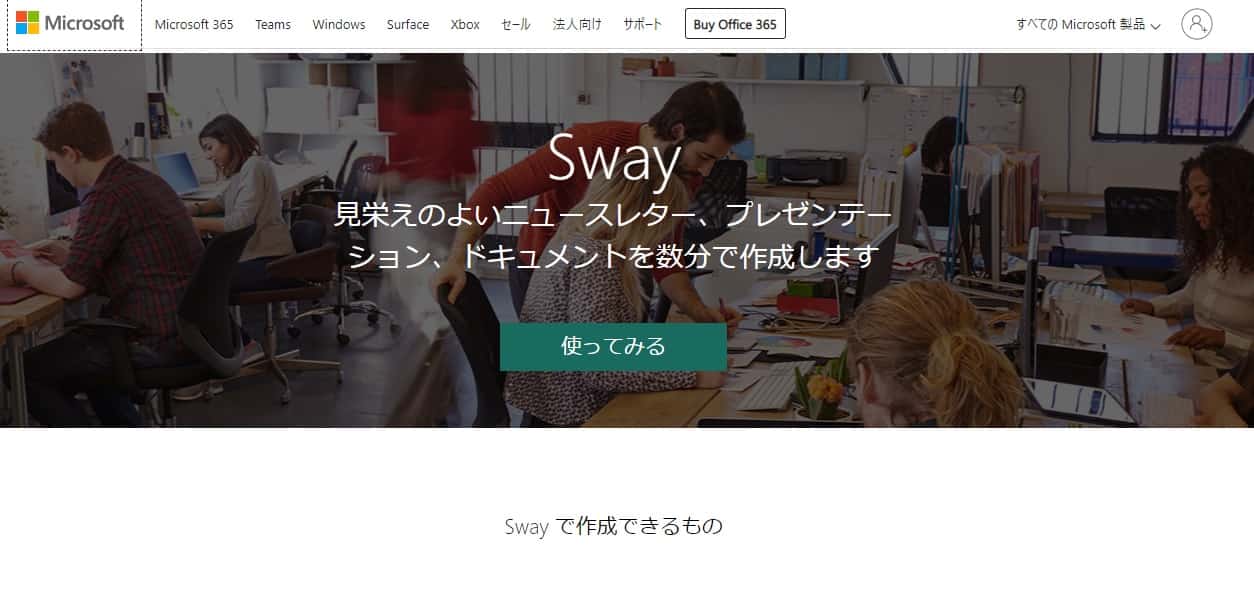
Task: Select Windows in the top navigation
Action: (339, 25)
